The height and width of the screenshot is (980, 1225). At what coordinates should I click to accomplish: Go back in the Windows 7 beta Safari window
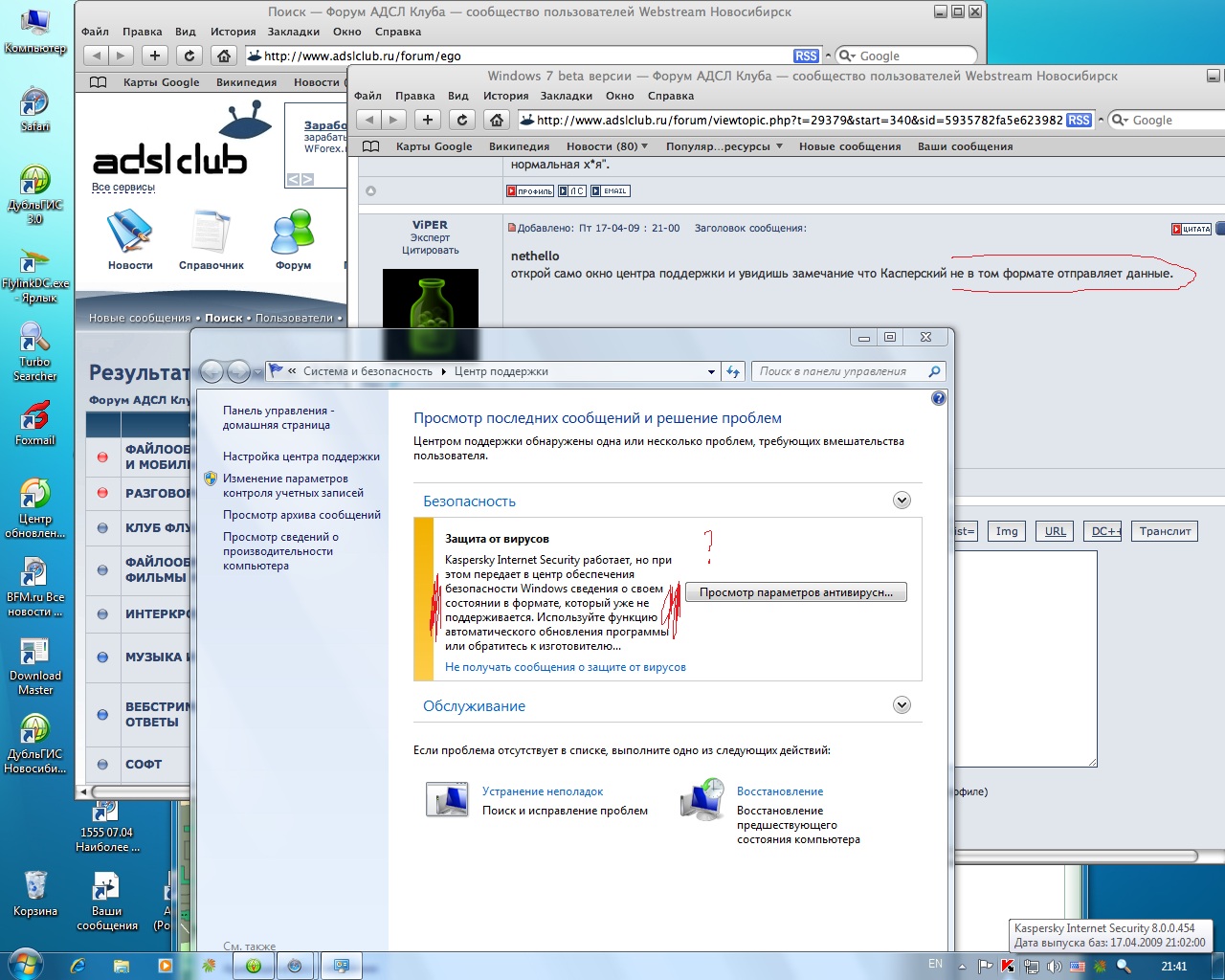[368, 120]
